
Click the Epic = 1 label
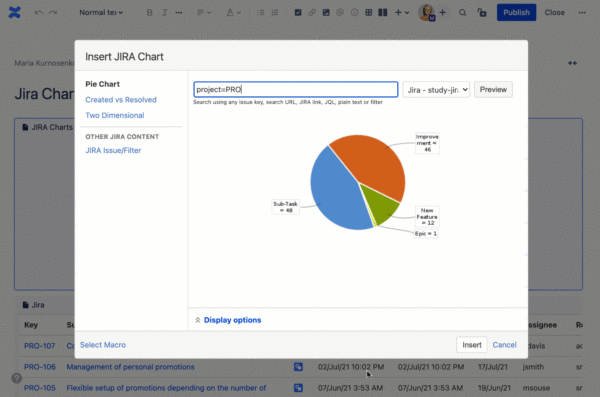[426, 234]
